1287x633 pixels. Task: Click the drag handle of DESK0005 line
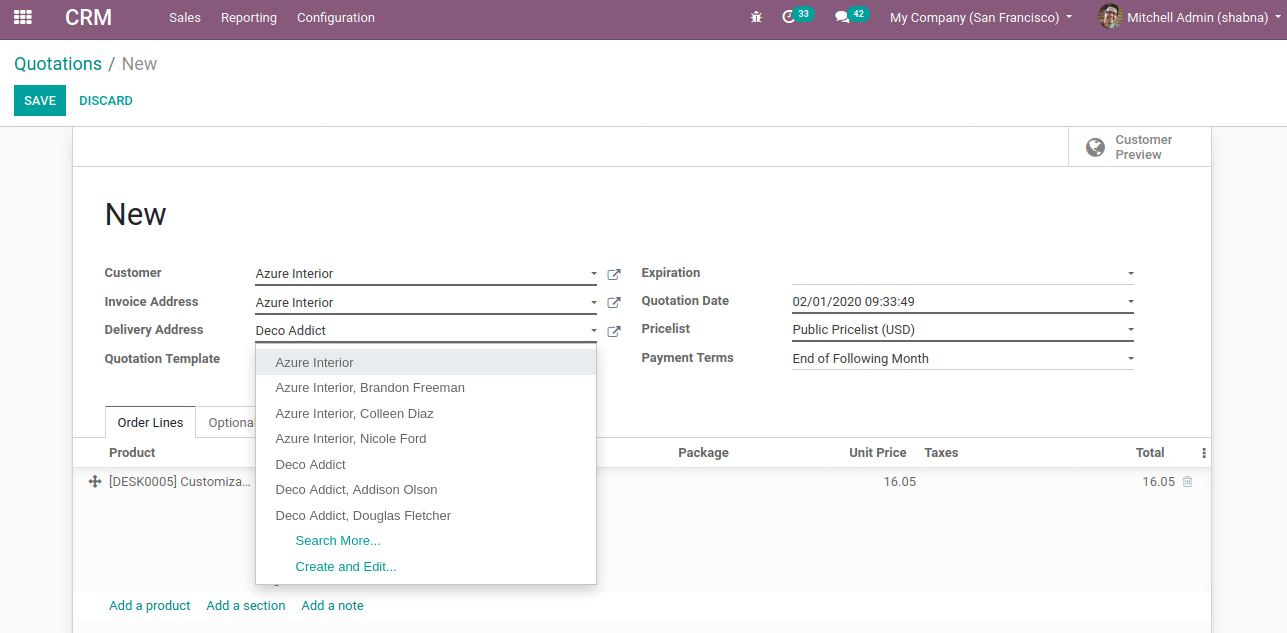coord(95,482)
